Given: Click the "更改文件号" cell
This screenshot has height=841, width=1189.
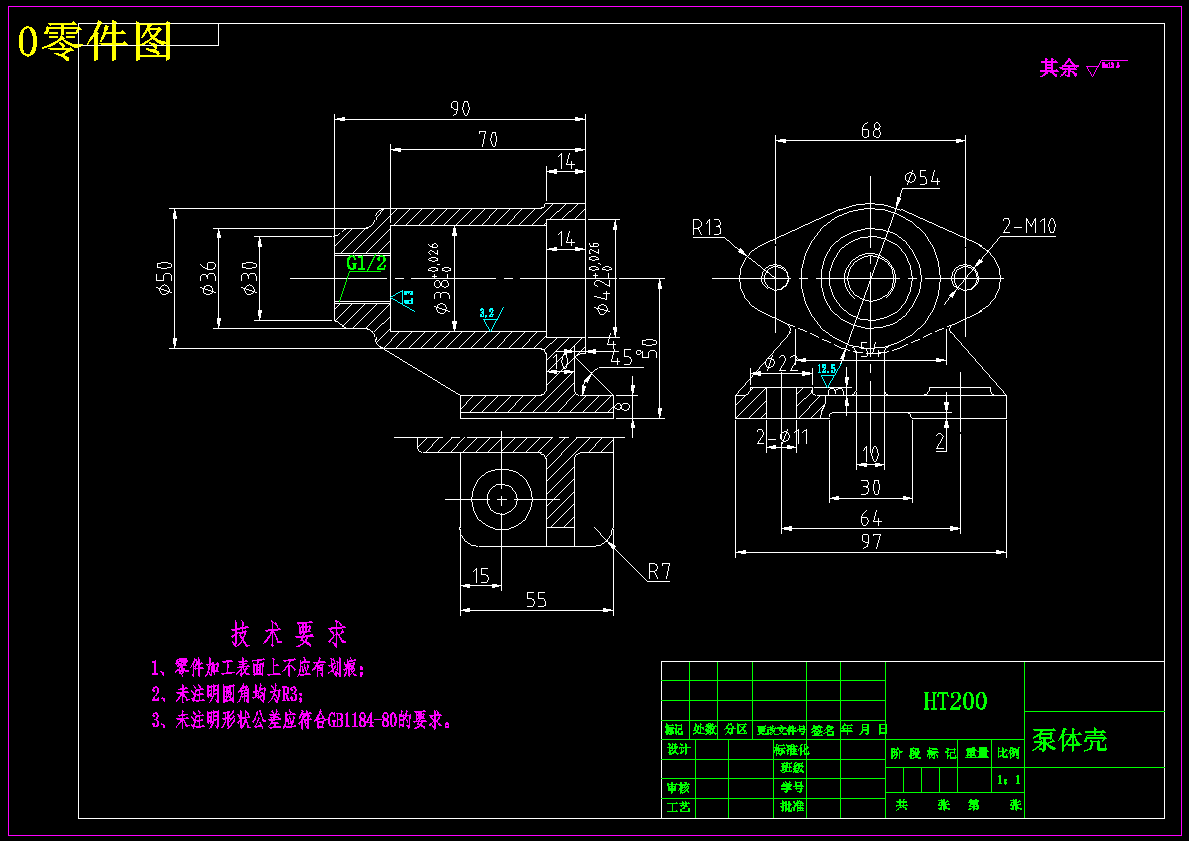Looking at the screenshot, I should tap(780, 730).
